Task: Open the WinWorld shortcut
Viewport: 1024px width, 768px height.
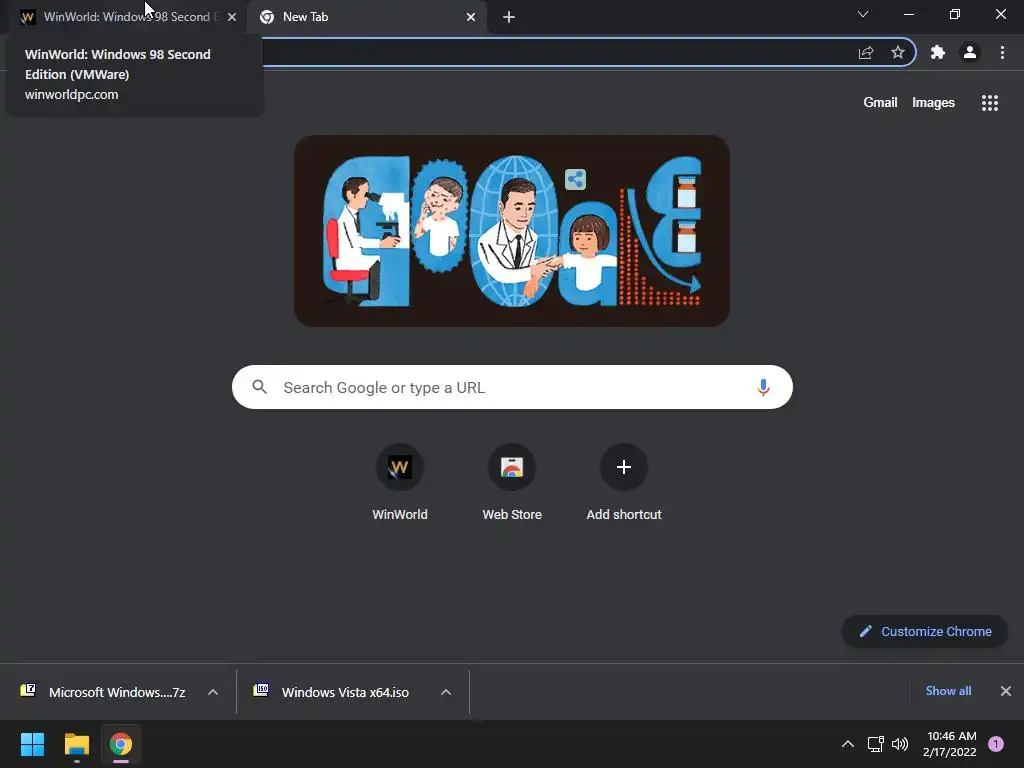Action: tap(400, 483)
